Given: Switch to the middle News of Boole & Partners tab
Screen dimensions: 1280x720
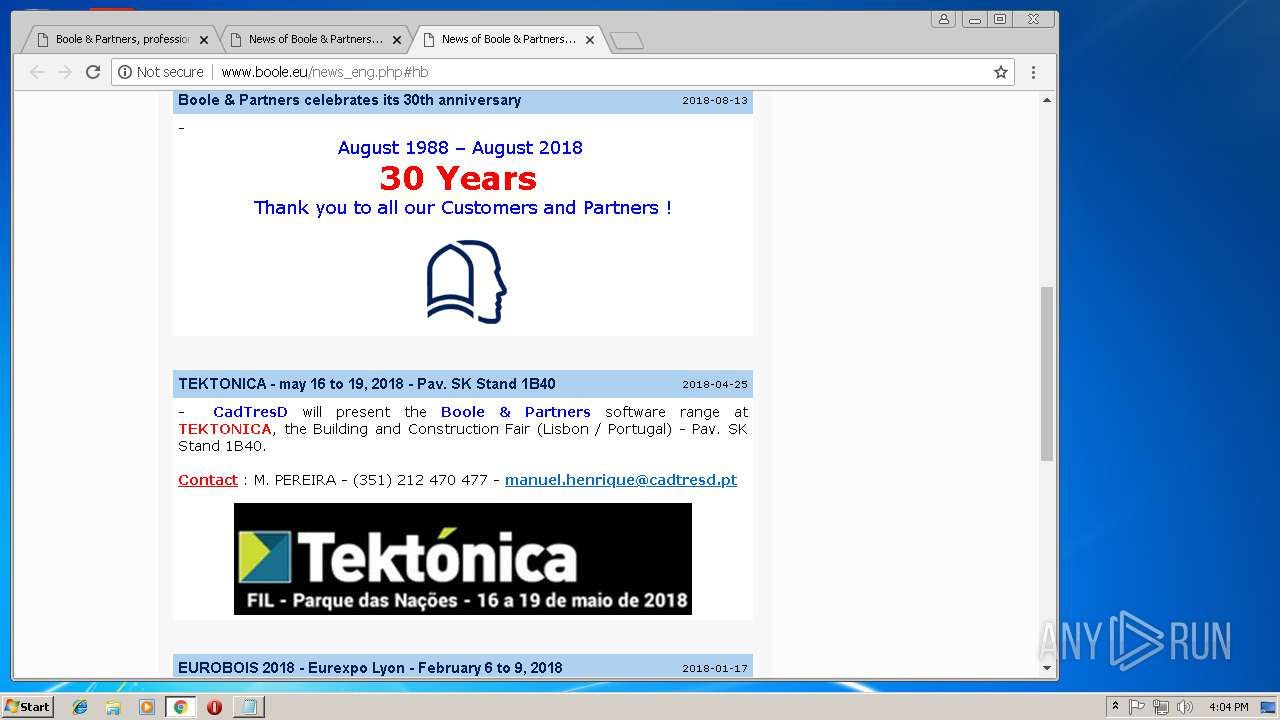Looking at the screenshot, I should (313, 40).
